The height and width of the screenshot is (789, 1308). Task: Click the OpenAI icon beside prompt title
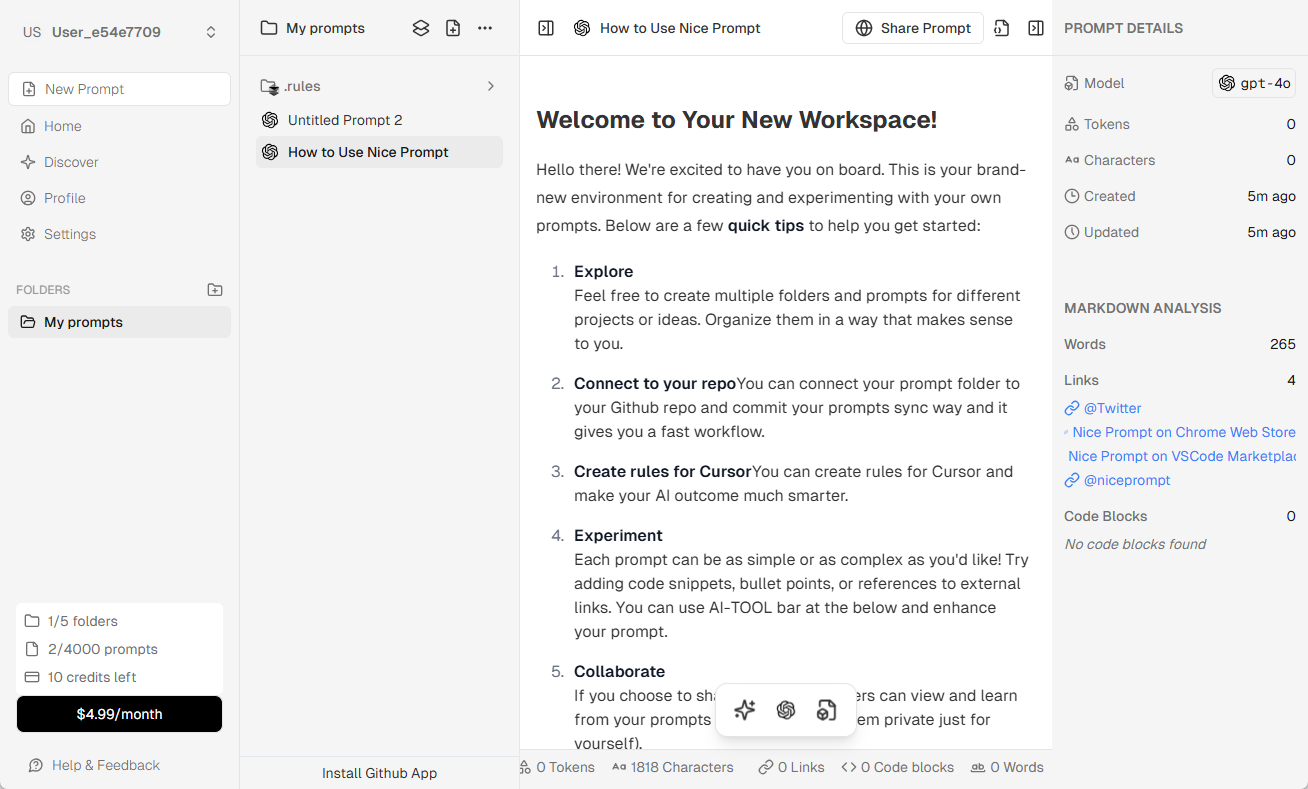click(x=582, y=28)
